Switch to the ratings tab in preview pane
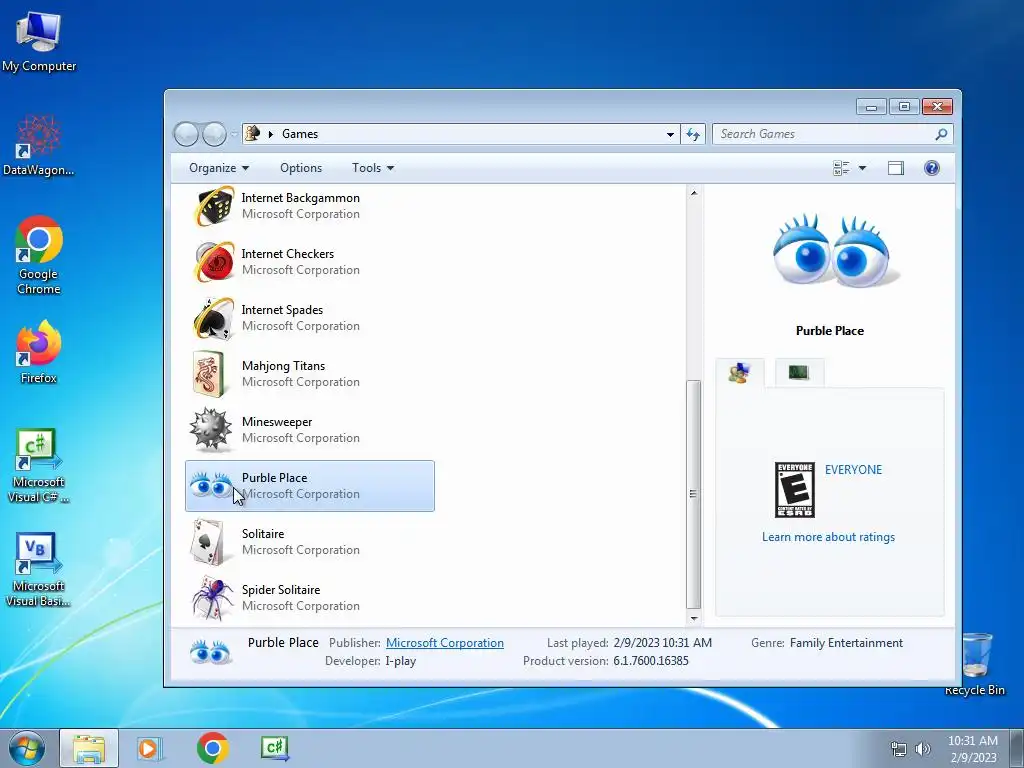 coord(739,373)
